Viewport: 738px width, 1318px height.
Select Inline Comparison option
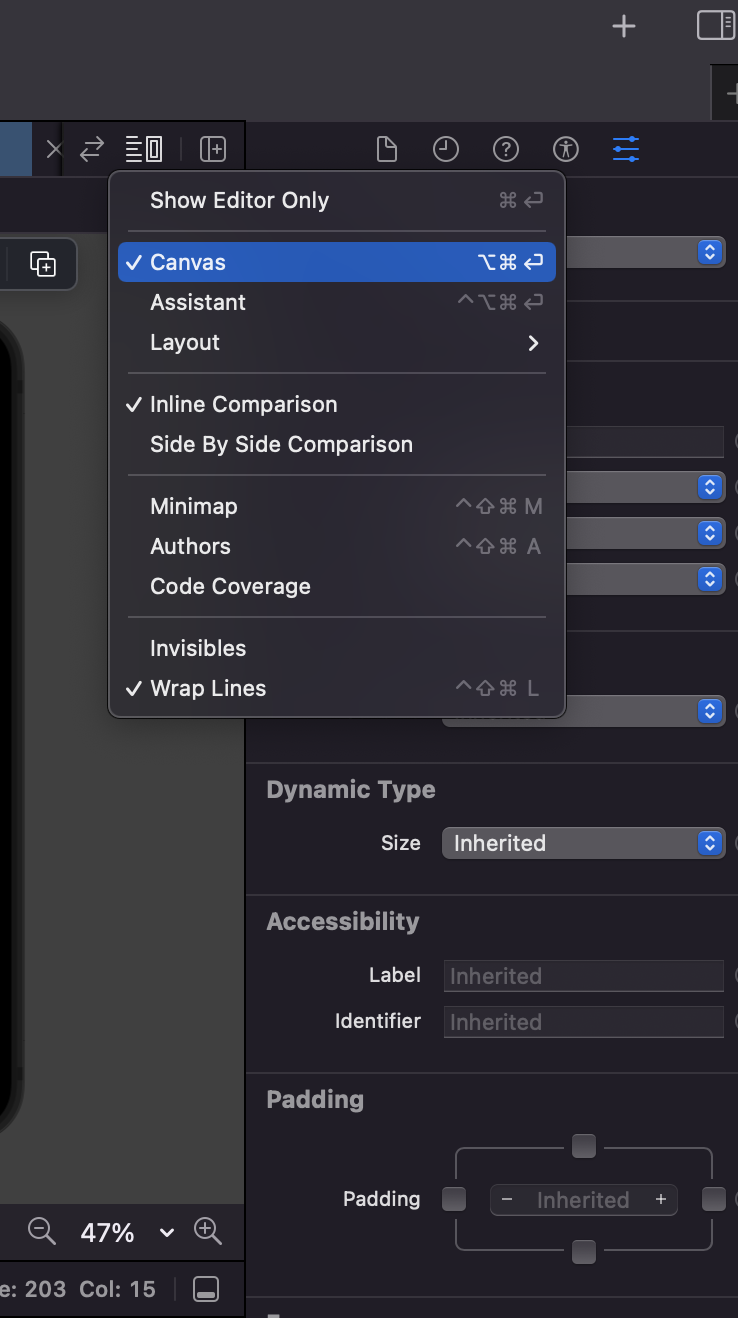337,404
